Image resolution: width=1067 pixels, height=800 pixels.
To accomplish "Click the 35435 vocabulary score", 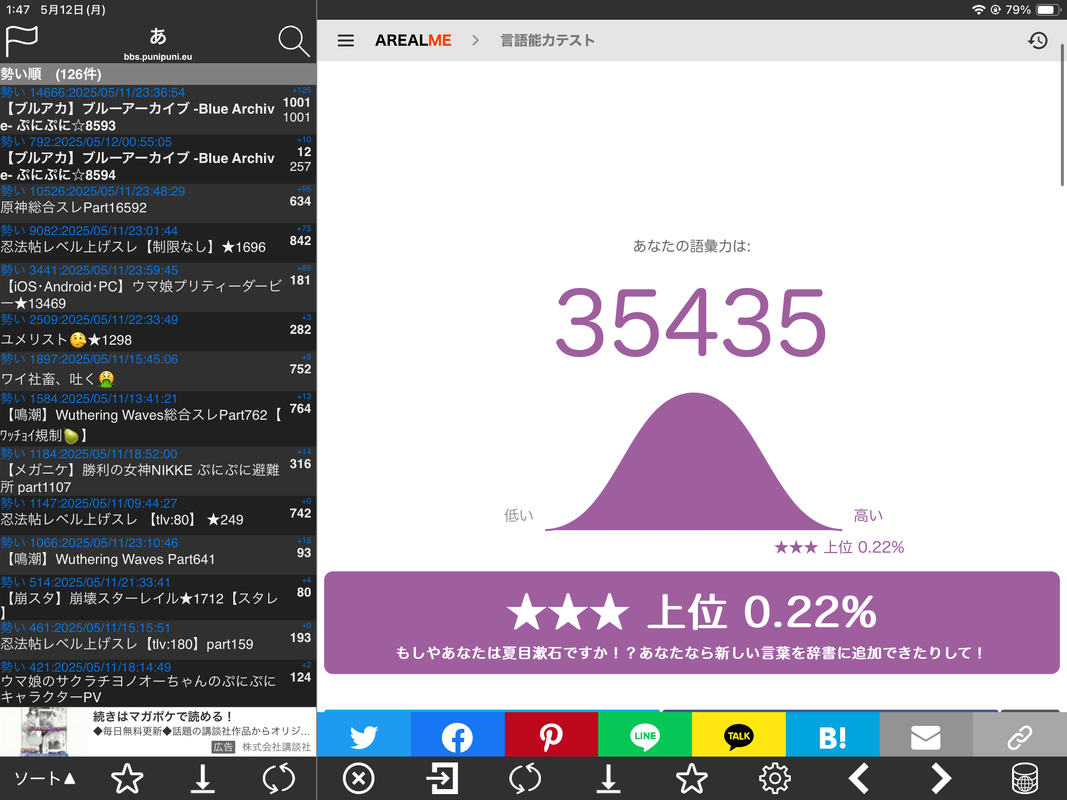I will tap(691, 322).
